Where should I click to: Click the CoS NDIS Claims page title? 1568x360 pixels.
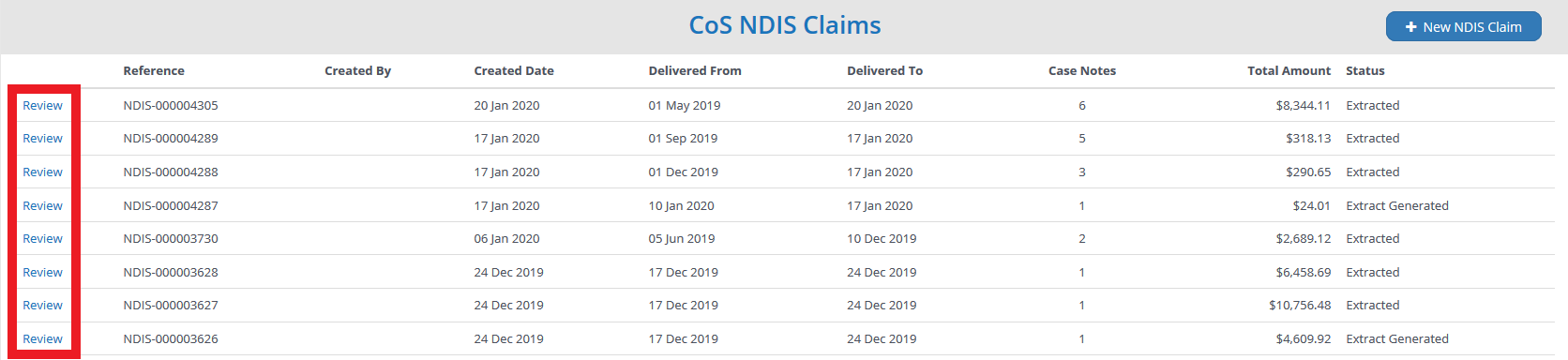click(x=785, y=25)
